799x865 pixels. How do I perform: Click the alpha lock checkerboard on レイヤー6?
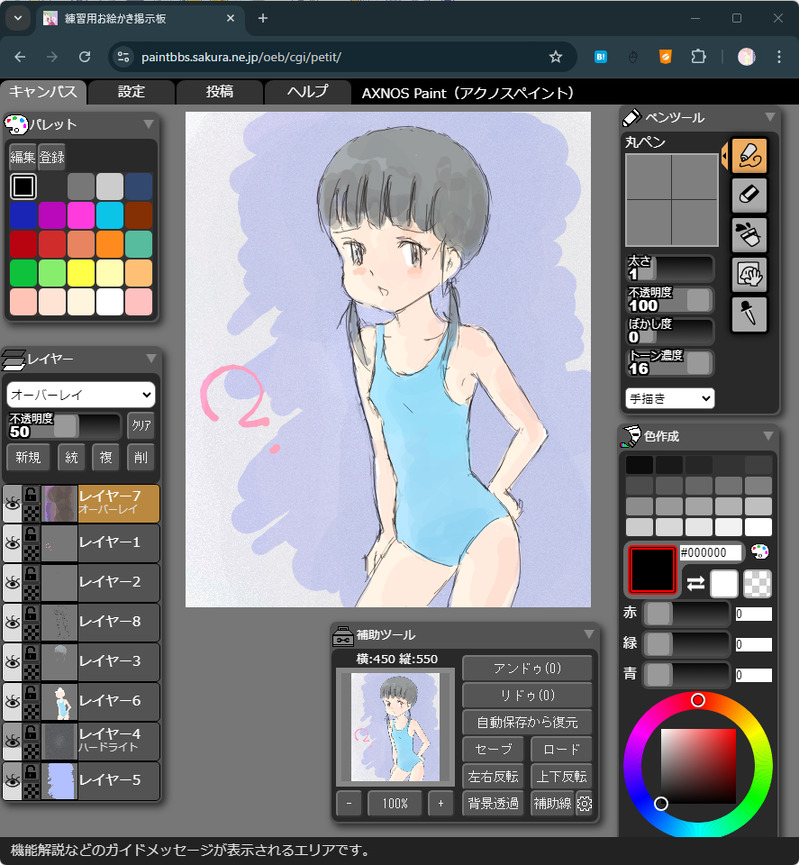(x=31, y=711)
